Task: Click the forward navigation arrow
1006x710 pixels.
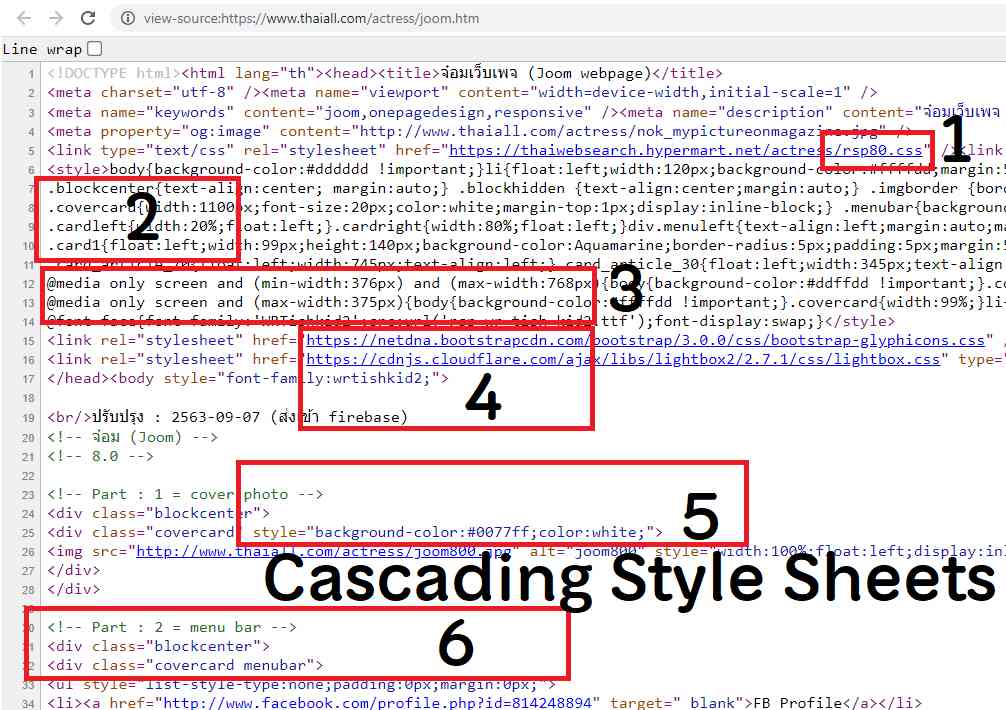Action: click(x=56, y=18)
